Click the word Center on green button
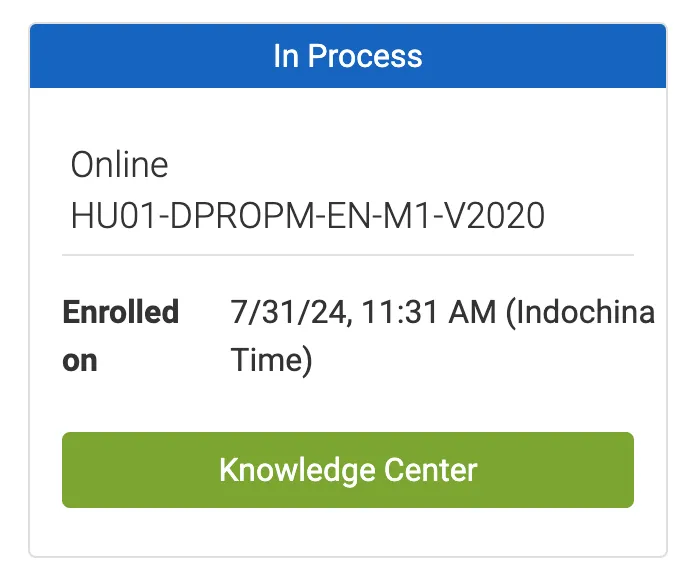 [x=430, y=470]
